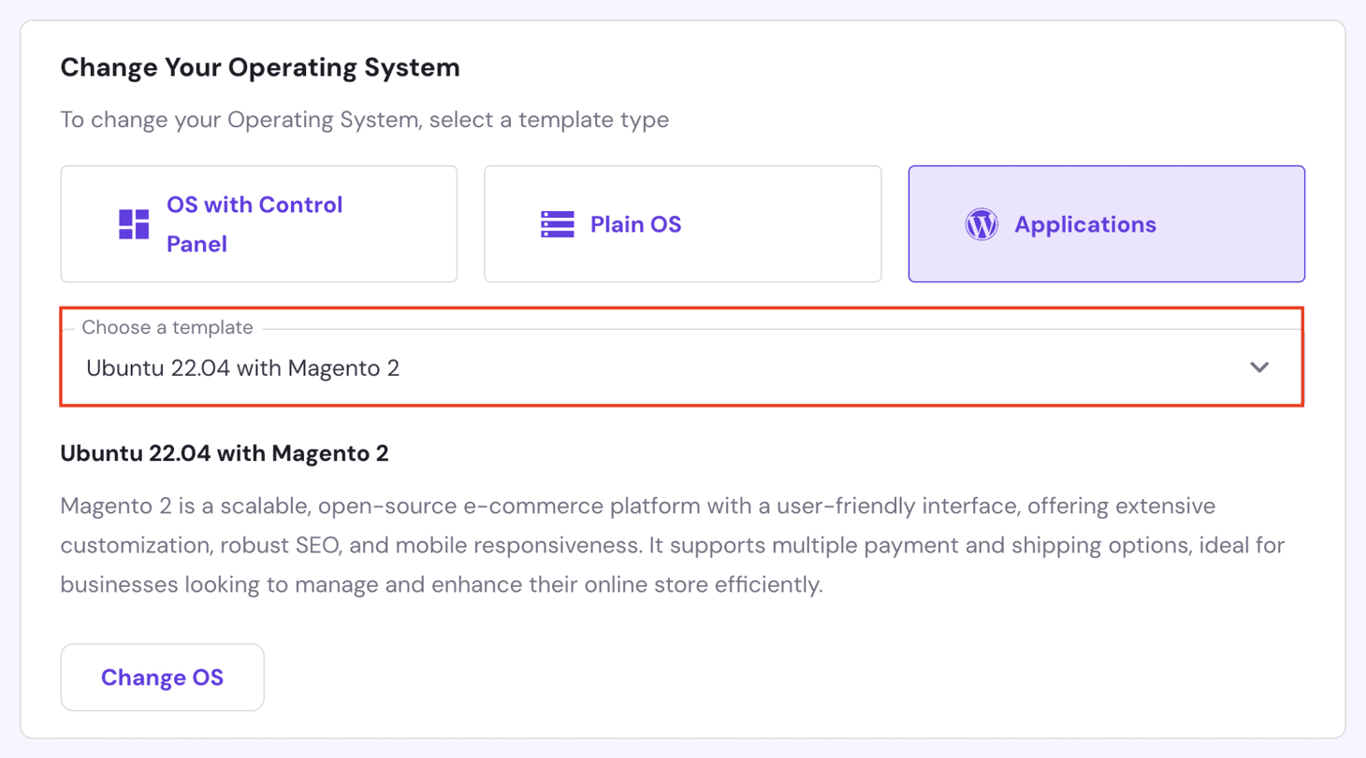The width and height of the screenshot is (1366, 758).
Task: Toggle selection of the Plain OS card
Action: tap(683, 224)
